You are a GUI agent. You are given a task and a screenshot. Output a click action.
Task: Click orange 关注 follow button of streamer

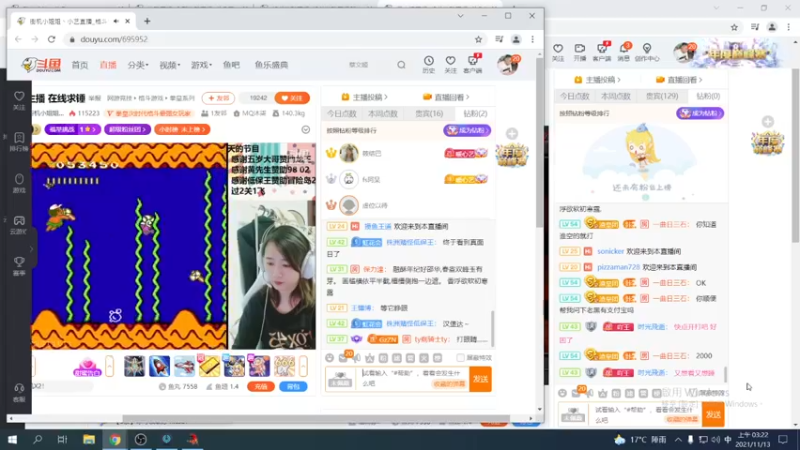[292, 98]
